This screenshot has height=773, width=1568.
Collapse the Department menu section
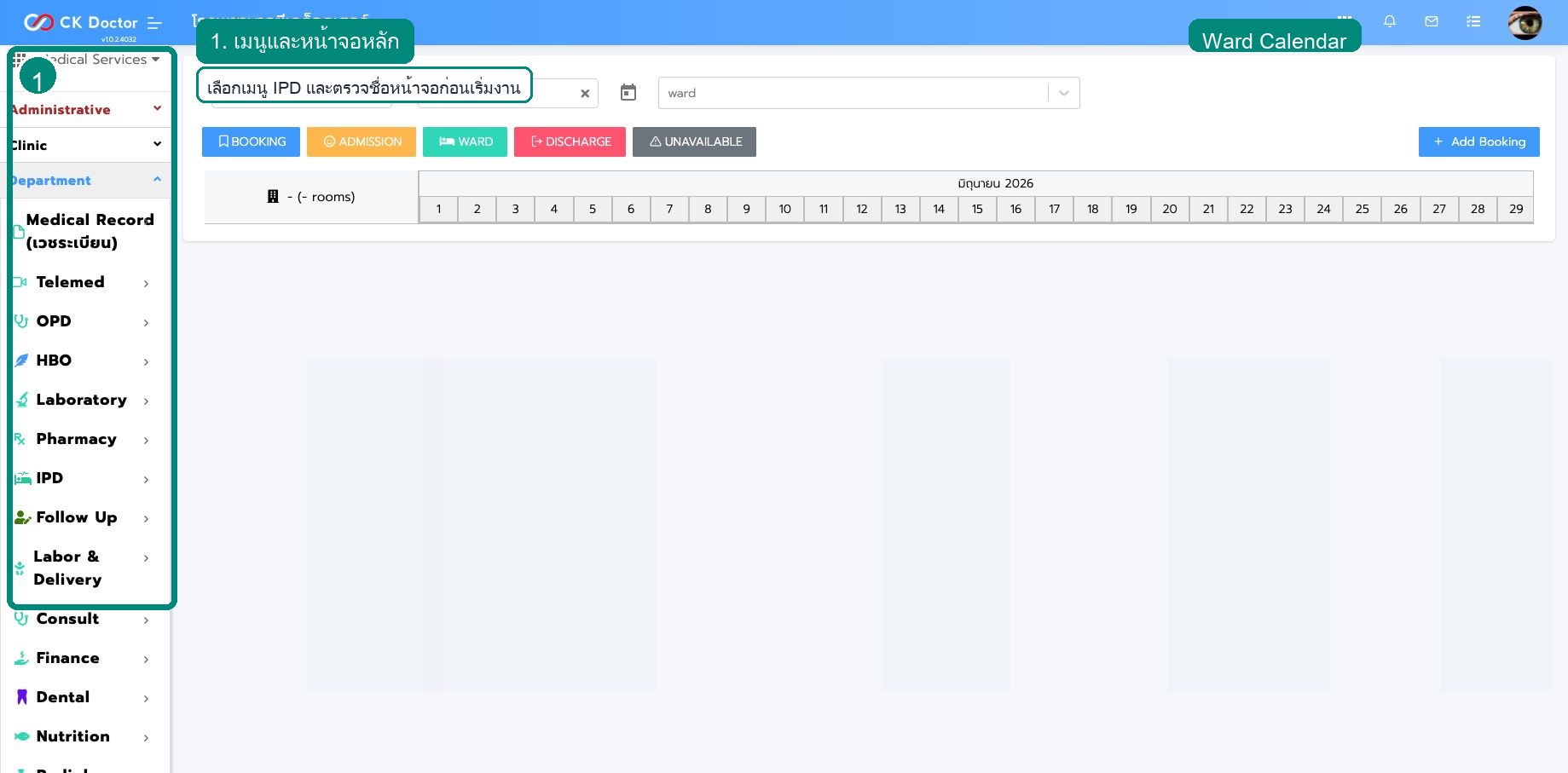coord(85,181)
